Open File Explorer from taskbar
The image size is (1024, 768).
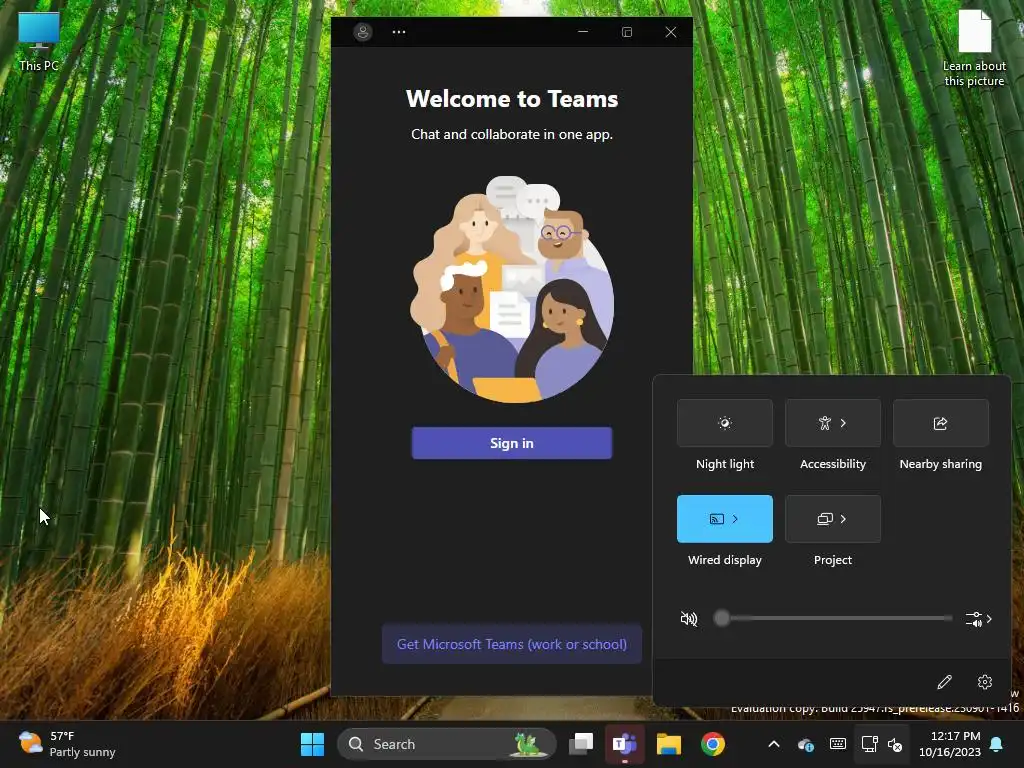[669, 744]
